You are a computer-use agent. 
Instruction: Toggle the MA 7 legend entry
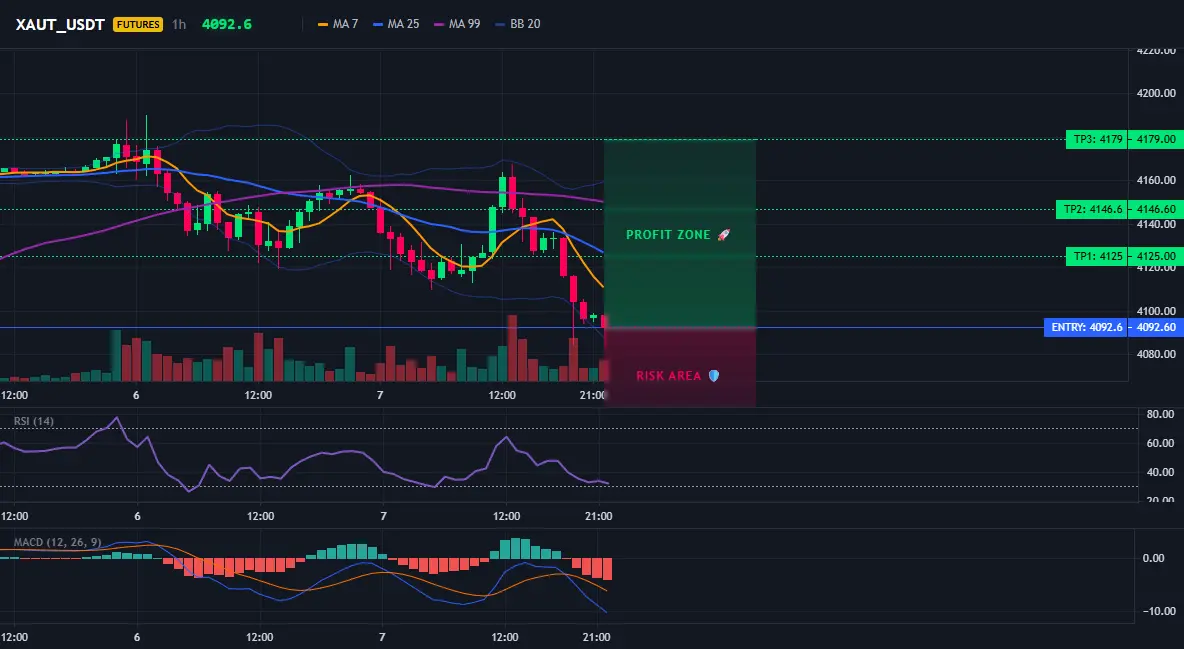[x=338, y=24]
